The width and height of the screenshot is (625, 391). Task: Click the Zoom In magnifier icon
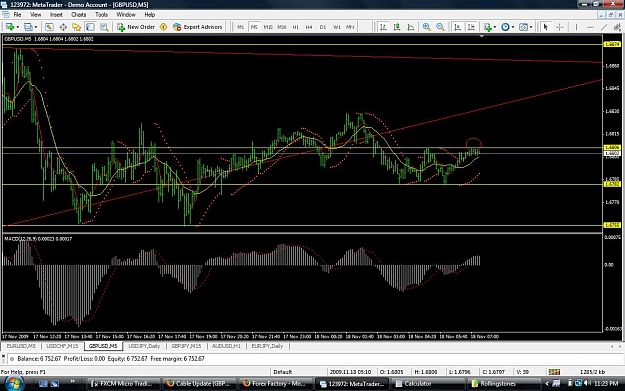point(426,27)
